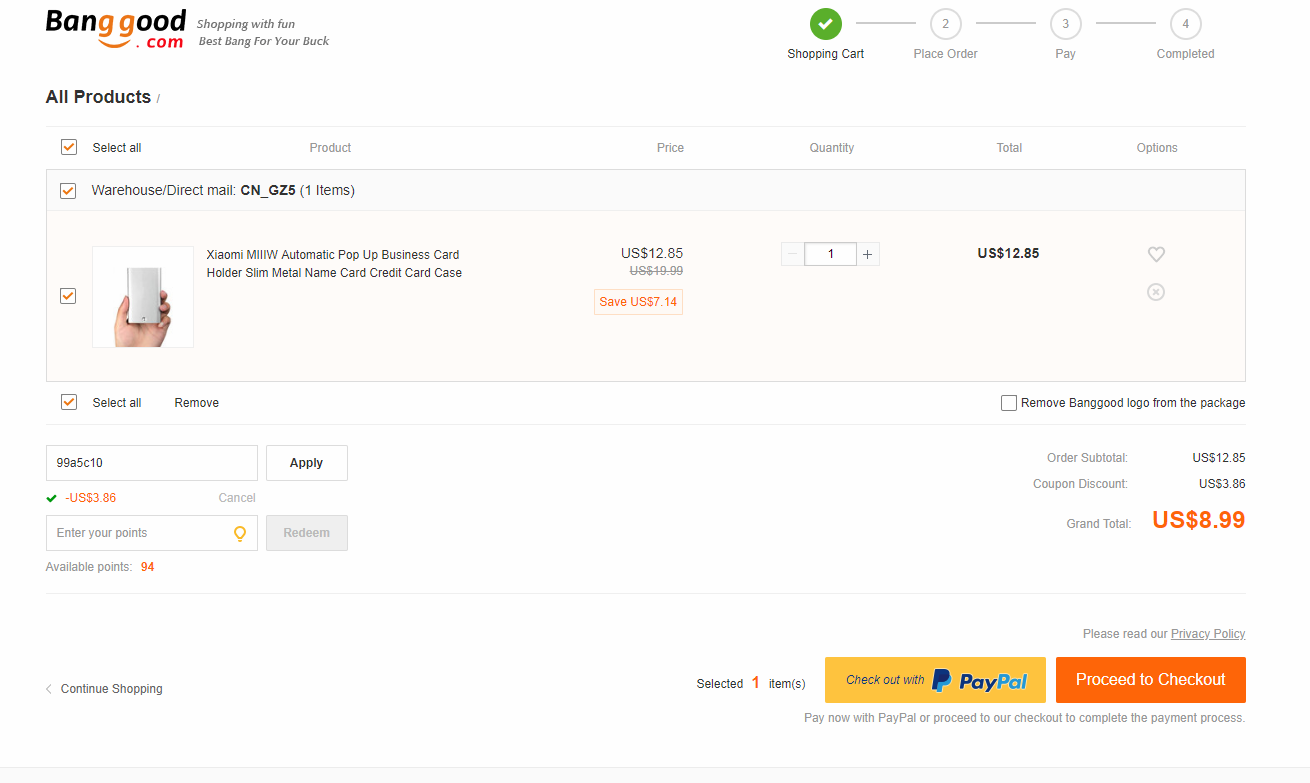Uncheck the Xiaomi card holder item checkbox

(x=68, y=296)
